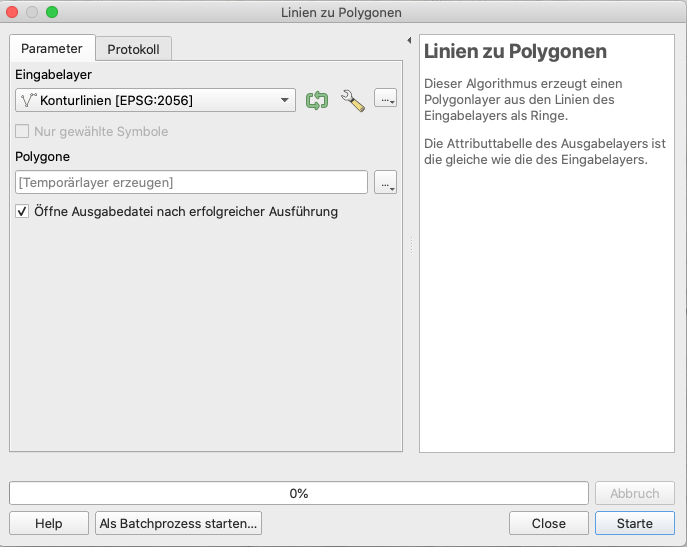Click the browse button beside the Polygone field

click(386, 182)
